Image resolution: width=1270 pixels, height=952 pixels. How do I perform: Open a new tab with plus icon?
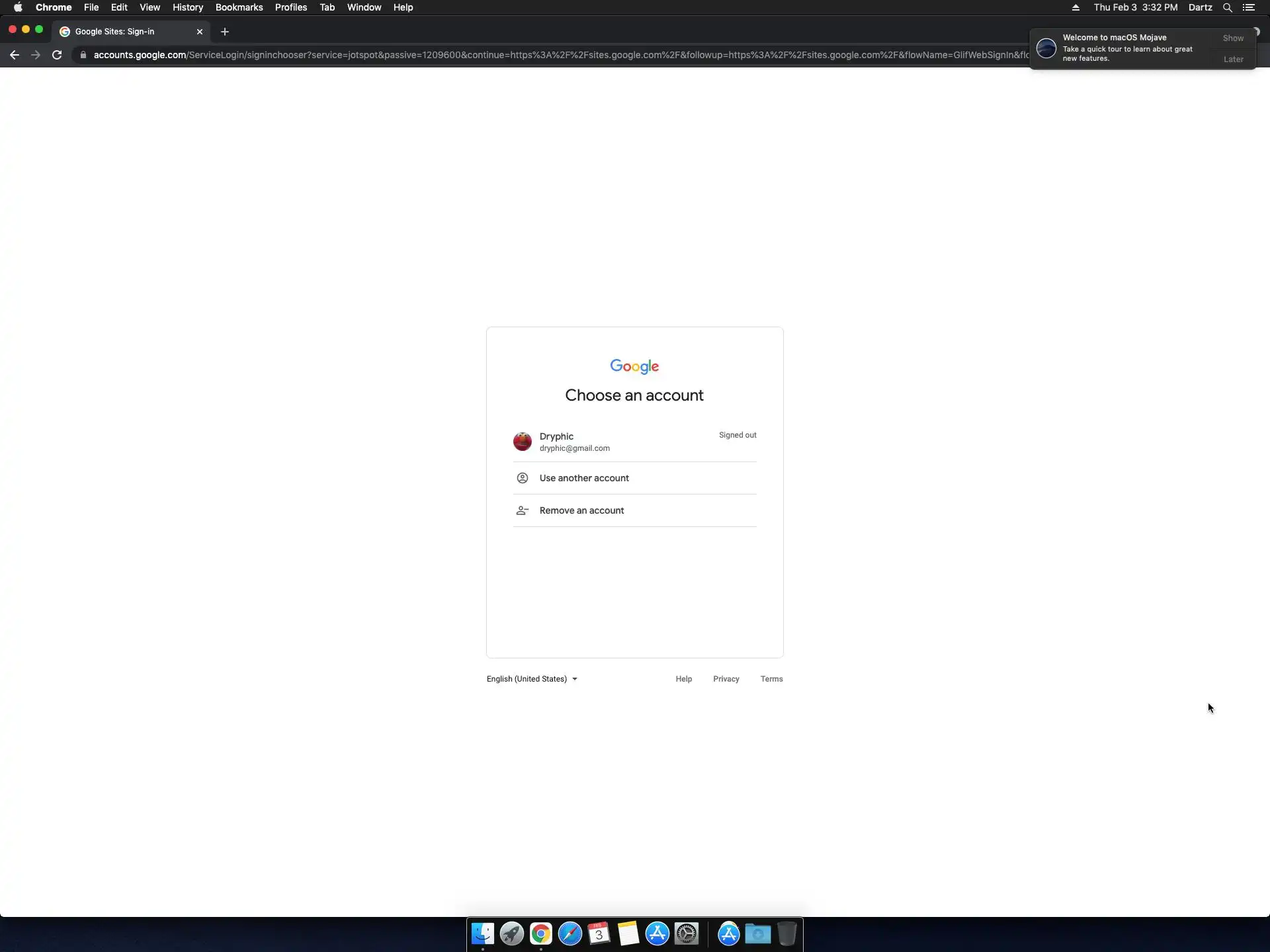point(225,32)
